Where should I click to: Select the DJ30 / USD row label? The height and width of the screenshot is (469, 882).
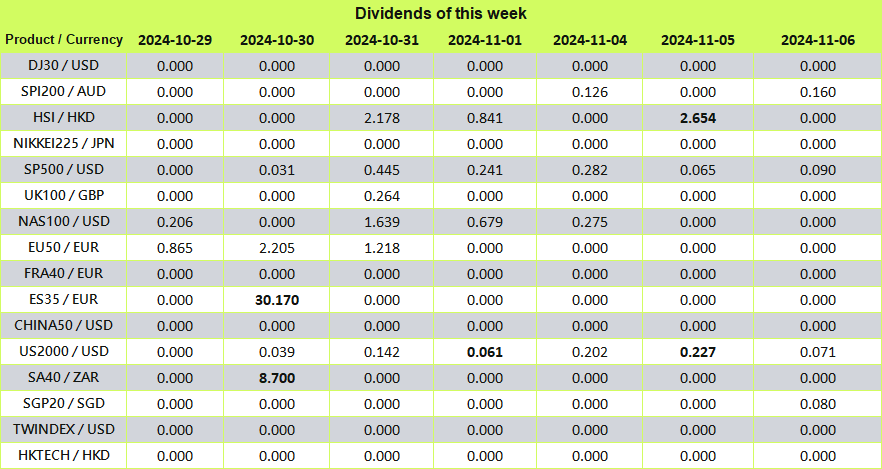point(64,66)
